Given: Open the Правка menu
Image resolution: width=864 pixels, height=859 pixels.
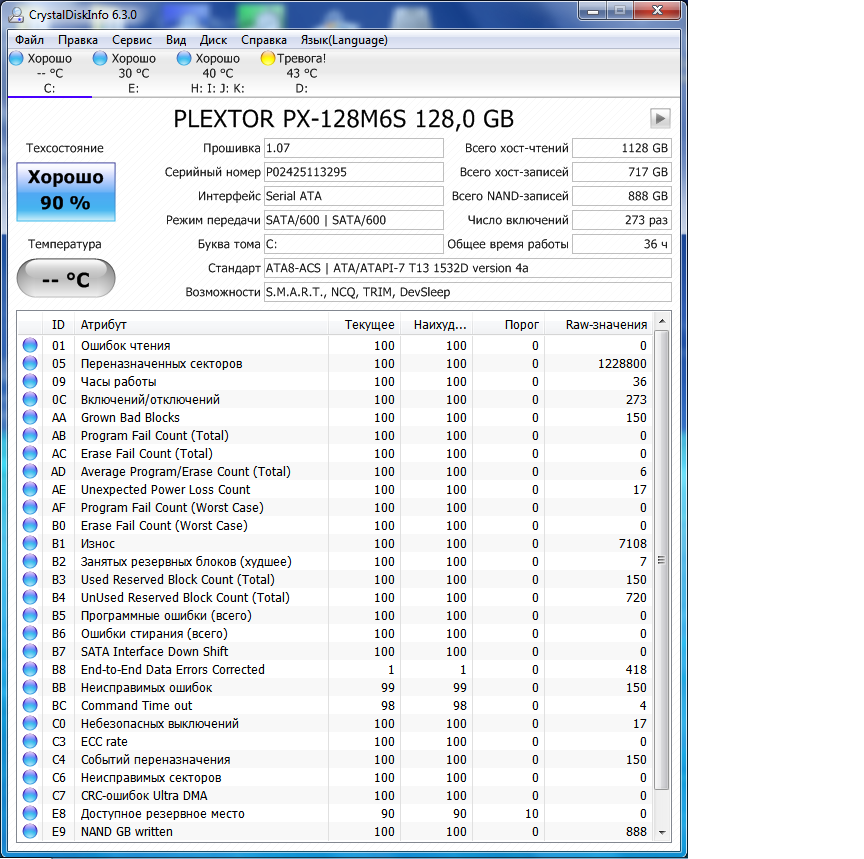Looking at the screenshot, I should [x=78, y=40].
